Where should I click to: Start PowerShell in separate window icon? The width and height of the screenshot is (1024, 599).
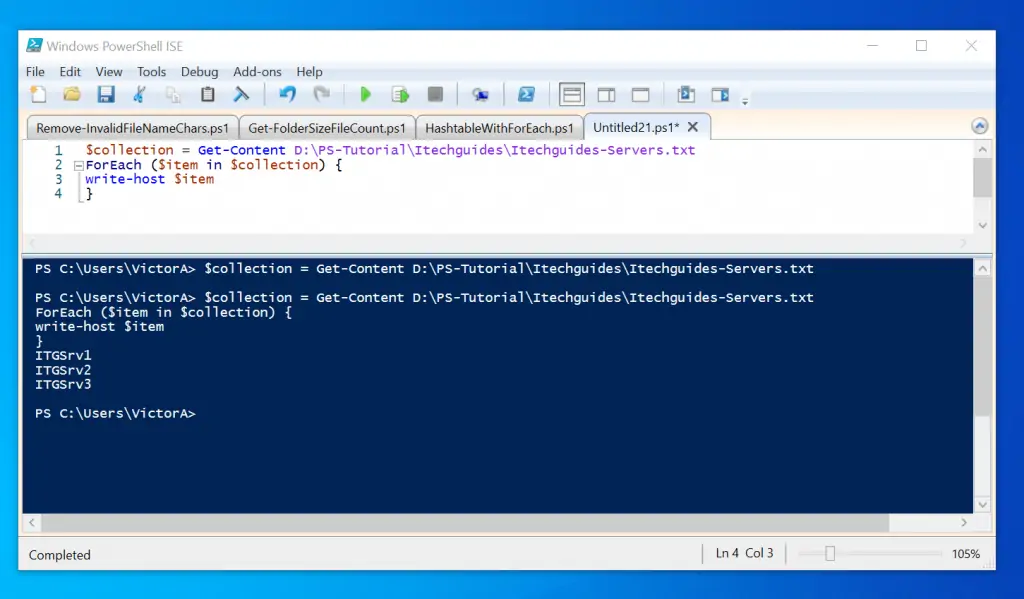525,95
